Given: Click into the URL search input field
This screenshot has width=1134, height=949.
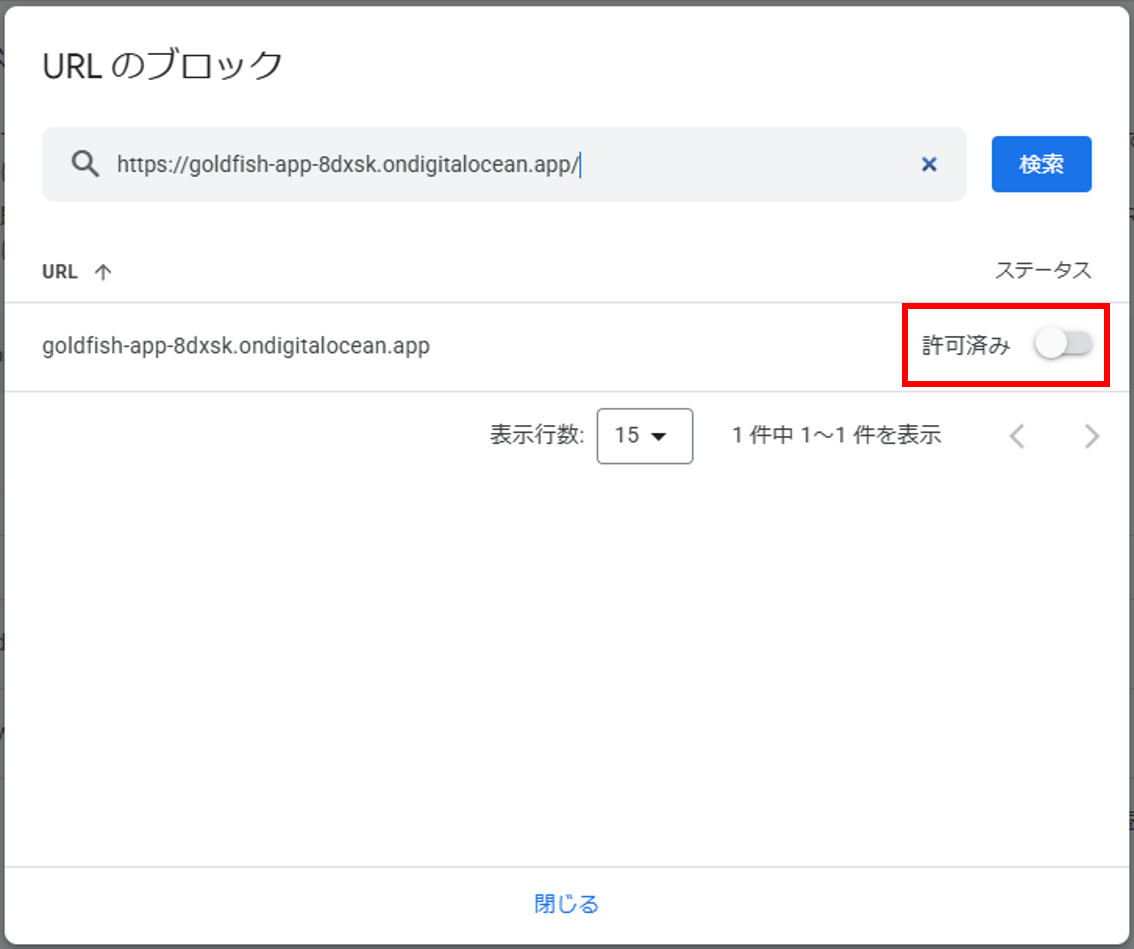Looking at the screenshot, I should pos(500,164).
